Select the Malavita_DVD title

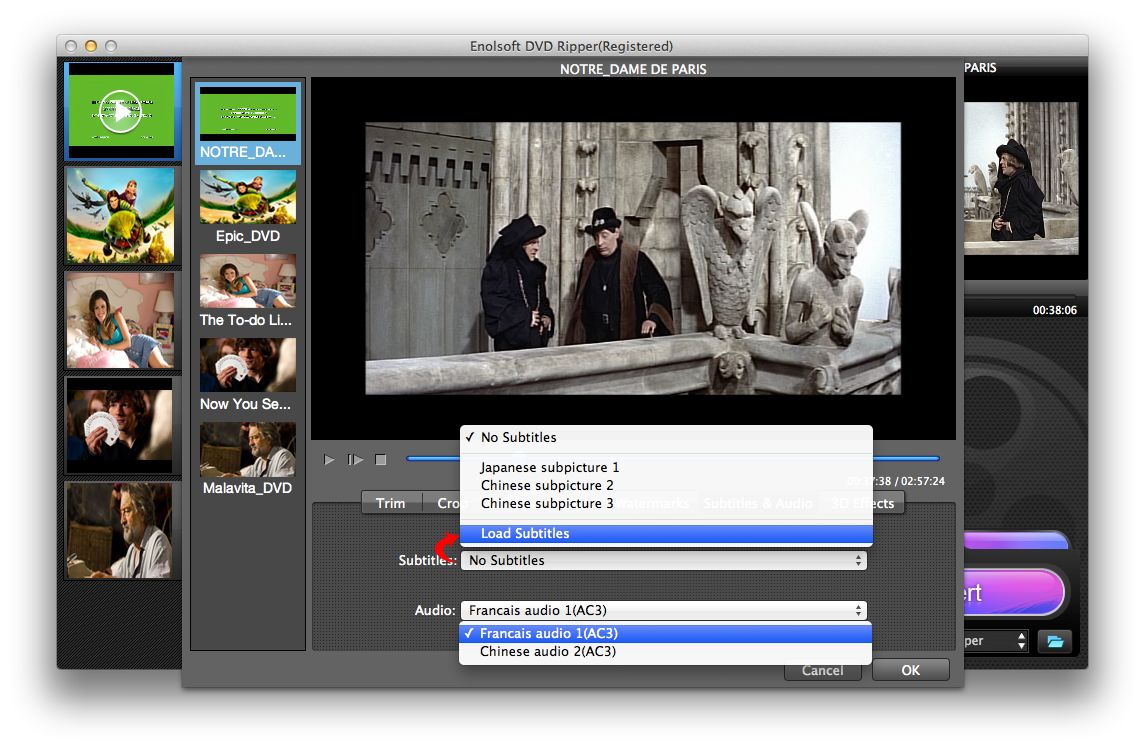click(248, 459)
